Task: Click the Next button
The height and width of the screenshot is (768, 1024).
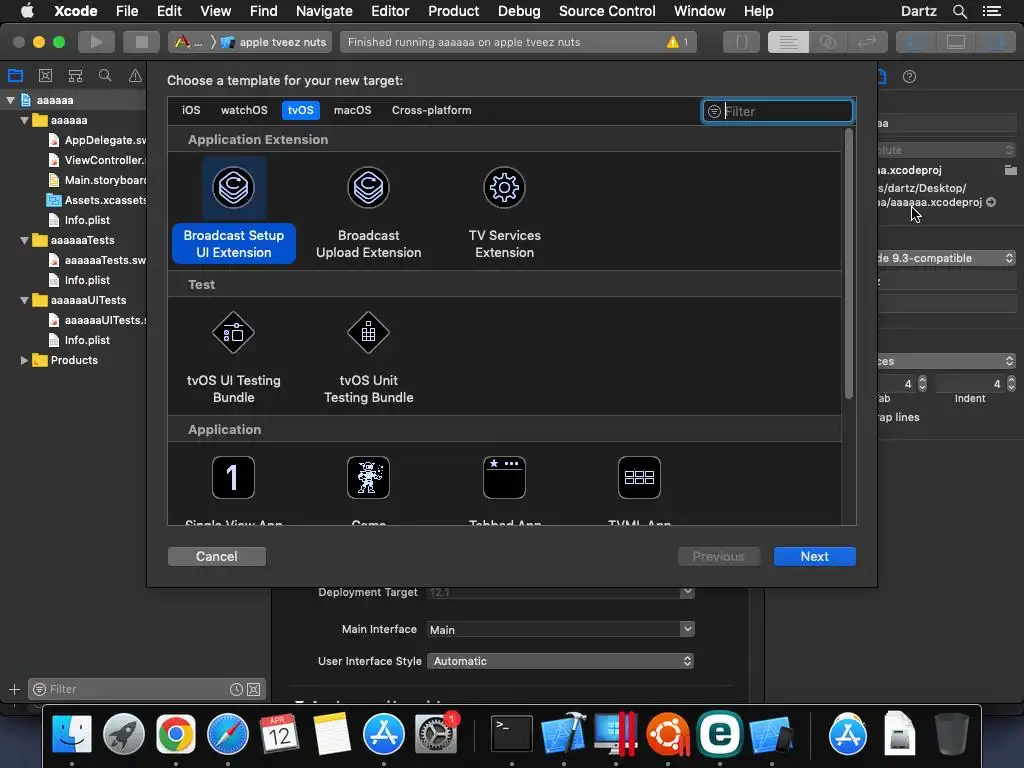Action: tap(814, 556)
